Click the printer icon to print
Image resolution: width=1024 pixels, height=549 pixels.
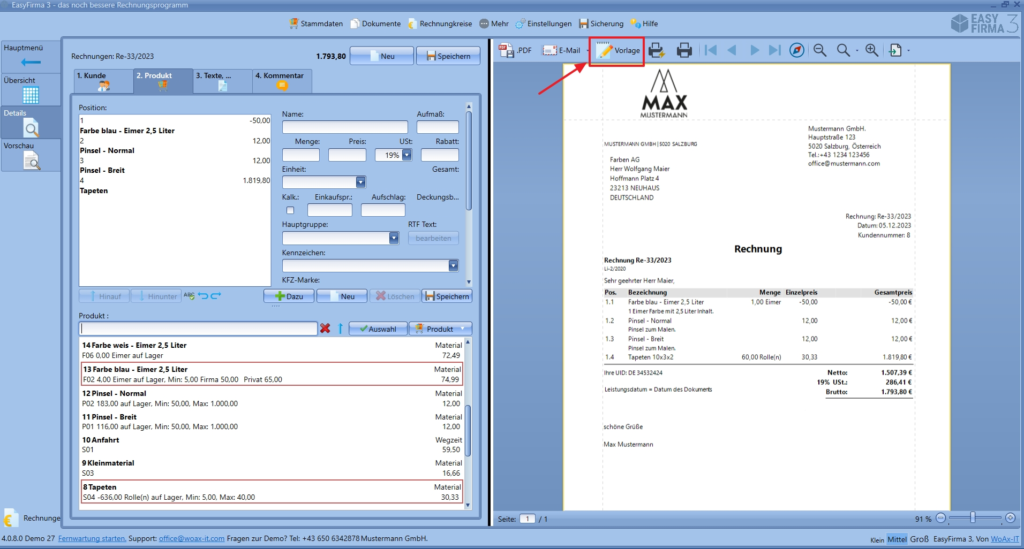click(685, 50)
